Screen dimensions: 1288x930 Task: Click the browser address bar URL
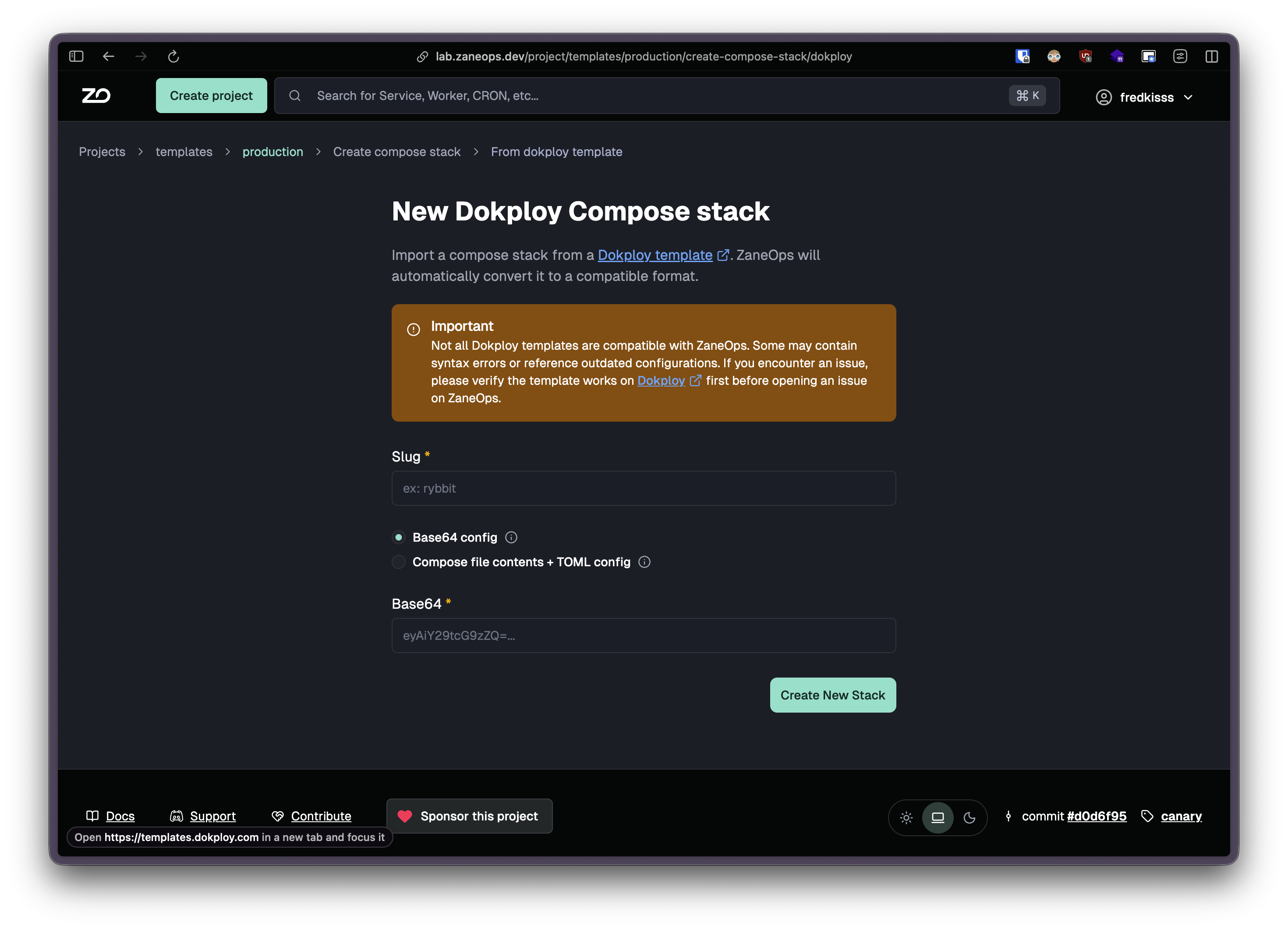(x=644, y=57)
